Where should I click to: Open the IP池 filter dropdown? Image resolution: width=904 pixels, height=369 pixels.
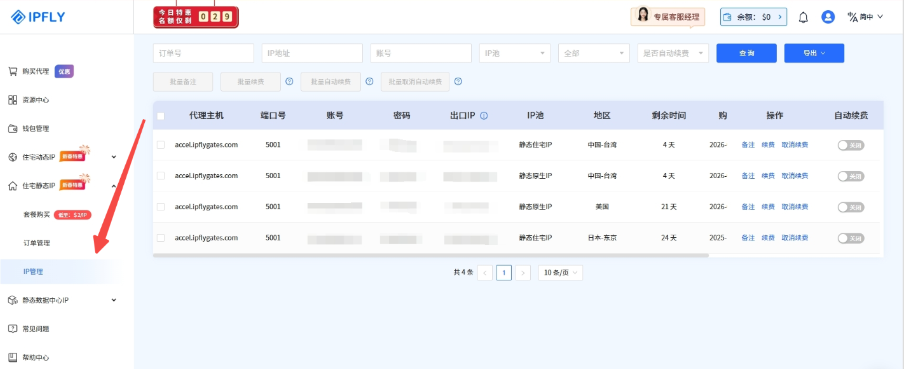[515, 53]
